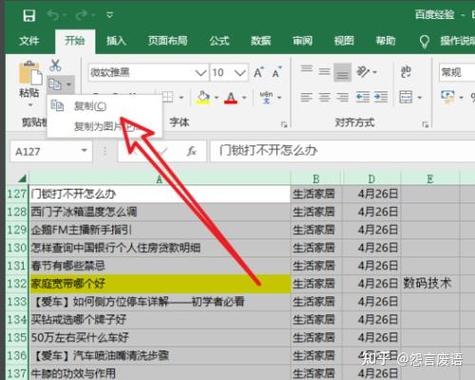Image resolution: width=475 pixels, height=380 pixels.
Task: Open the Merge & Center dropdown arrow
Action: click(420, 98)
